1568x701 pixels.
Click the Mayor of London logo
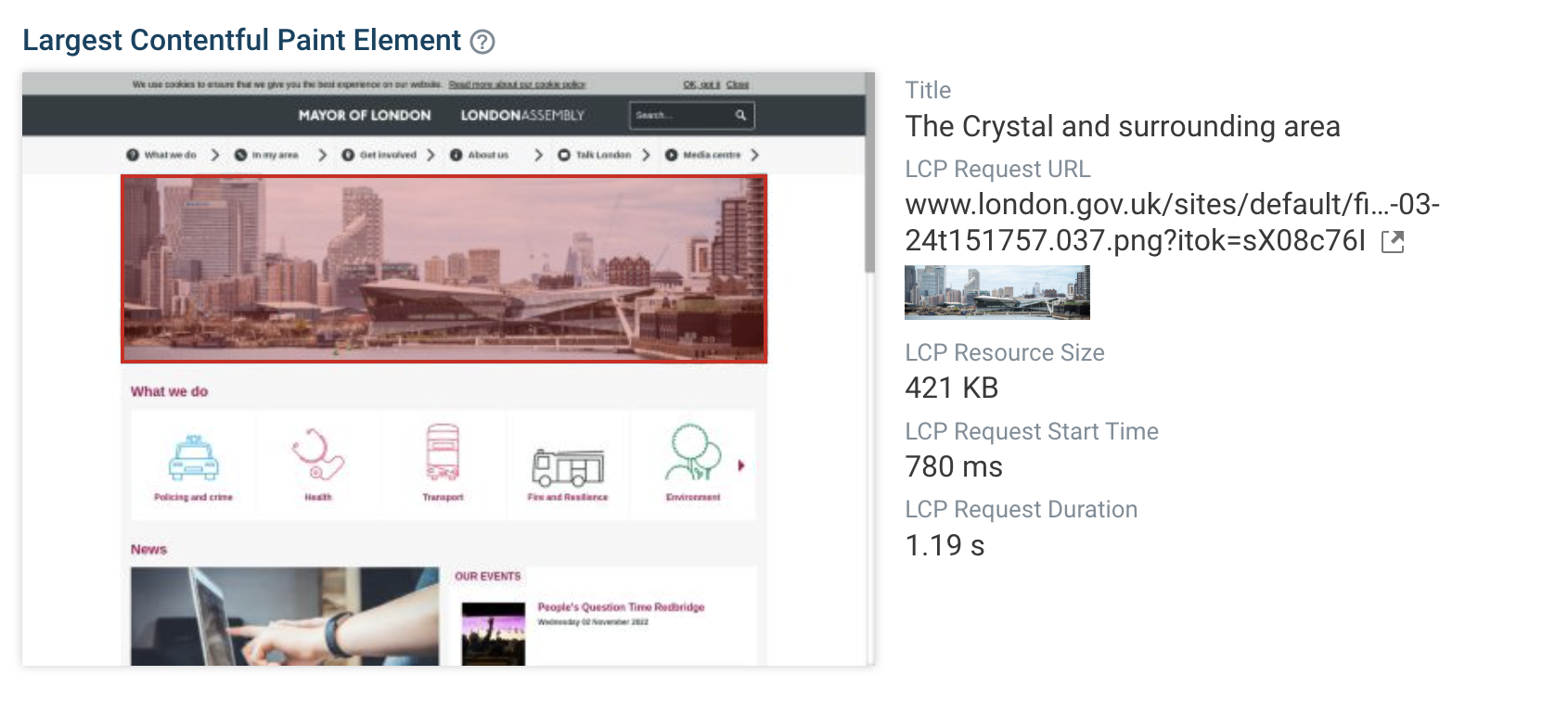[365, 116]
